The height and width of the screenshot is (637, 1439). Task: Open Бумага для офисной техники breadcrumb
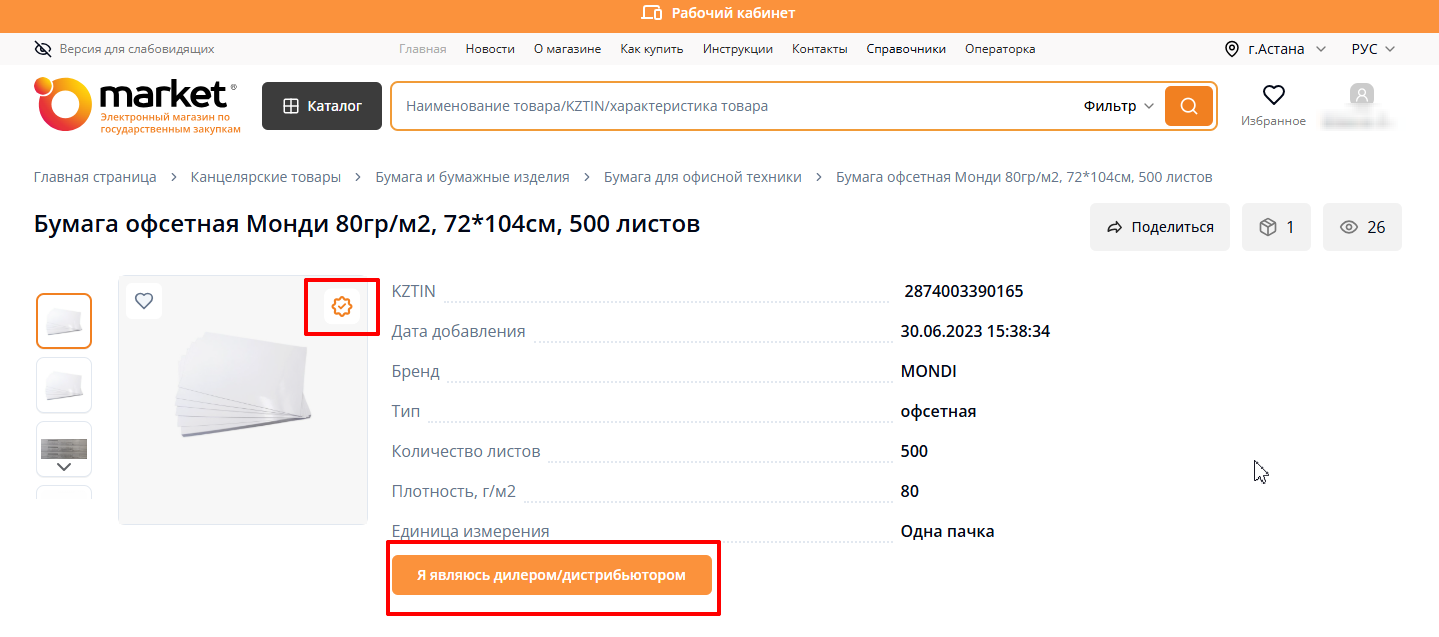click(703, 177)
